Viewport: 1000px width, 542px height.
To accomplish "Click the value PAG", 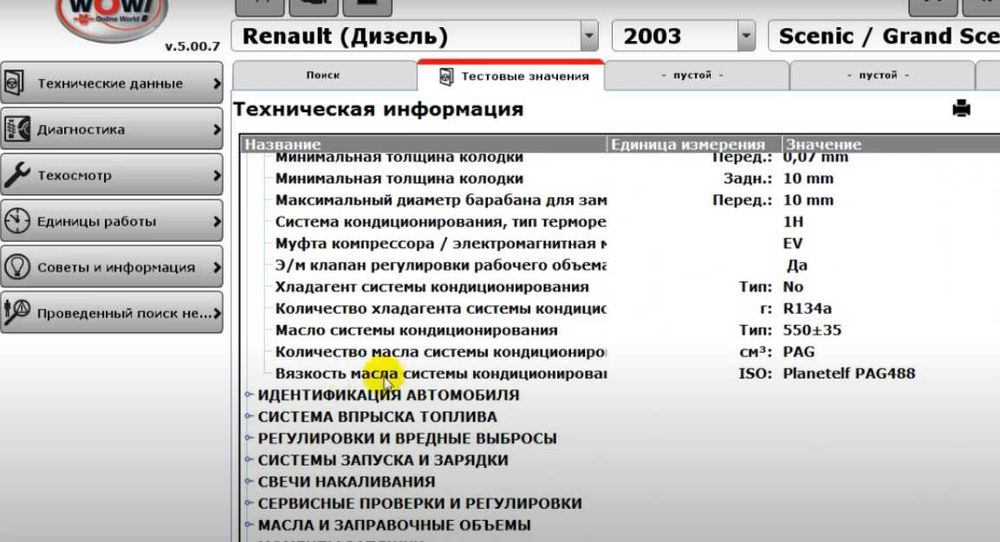I will [x=798, y=352].
